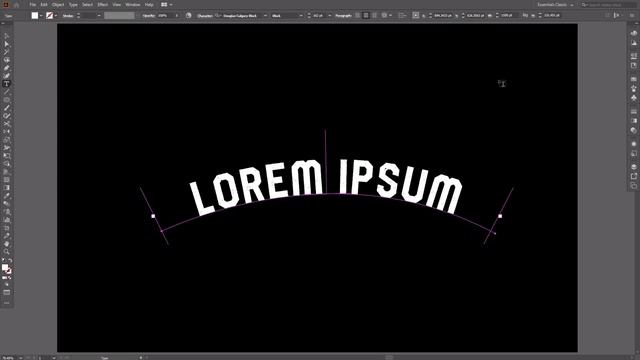Open the Help menu
The width and height of the screenshot is (640, 360).
149,4
